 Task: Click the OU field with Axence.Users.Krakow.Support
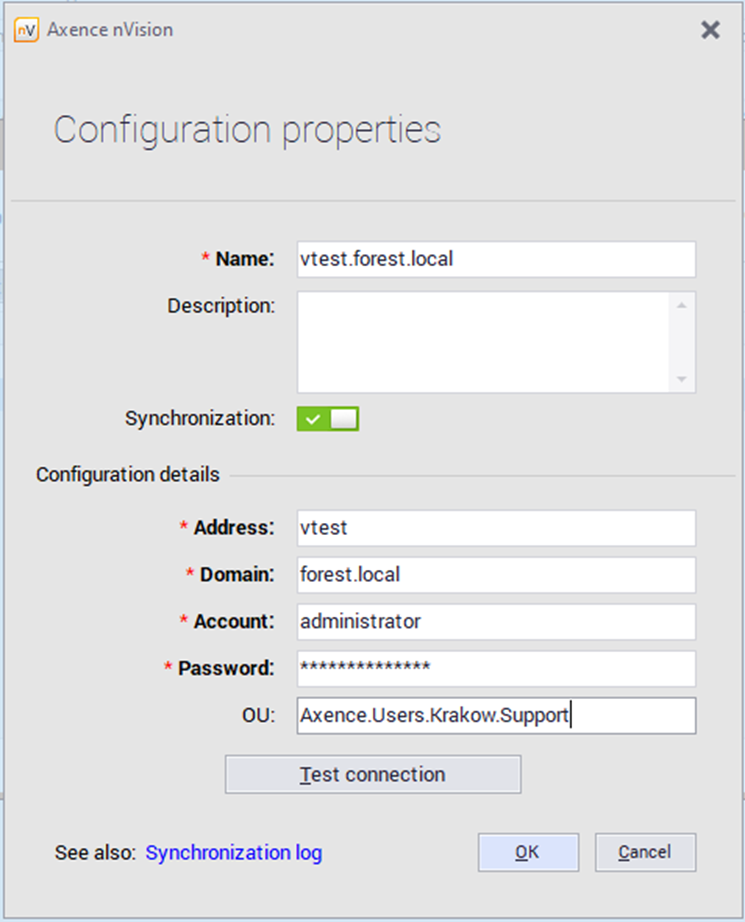pos(496,716)
